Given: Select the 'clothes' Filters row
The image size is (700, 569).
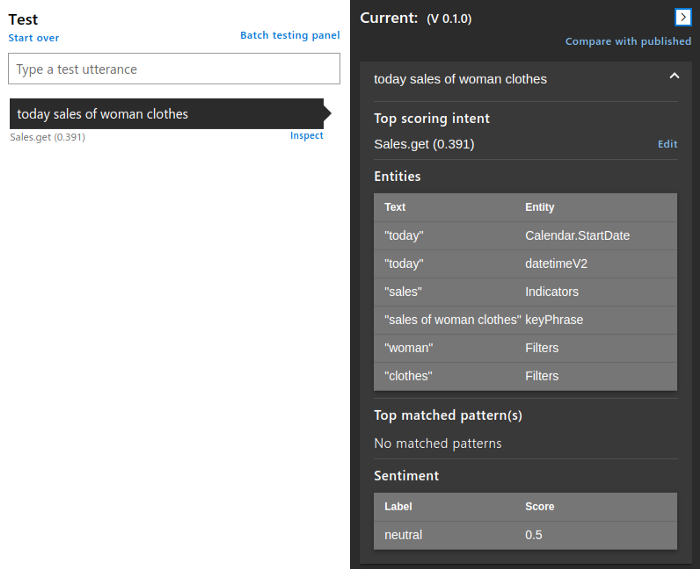Looking at the screenshot, I should pos(525,376).
